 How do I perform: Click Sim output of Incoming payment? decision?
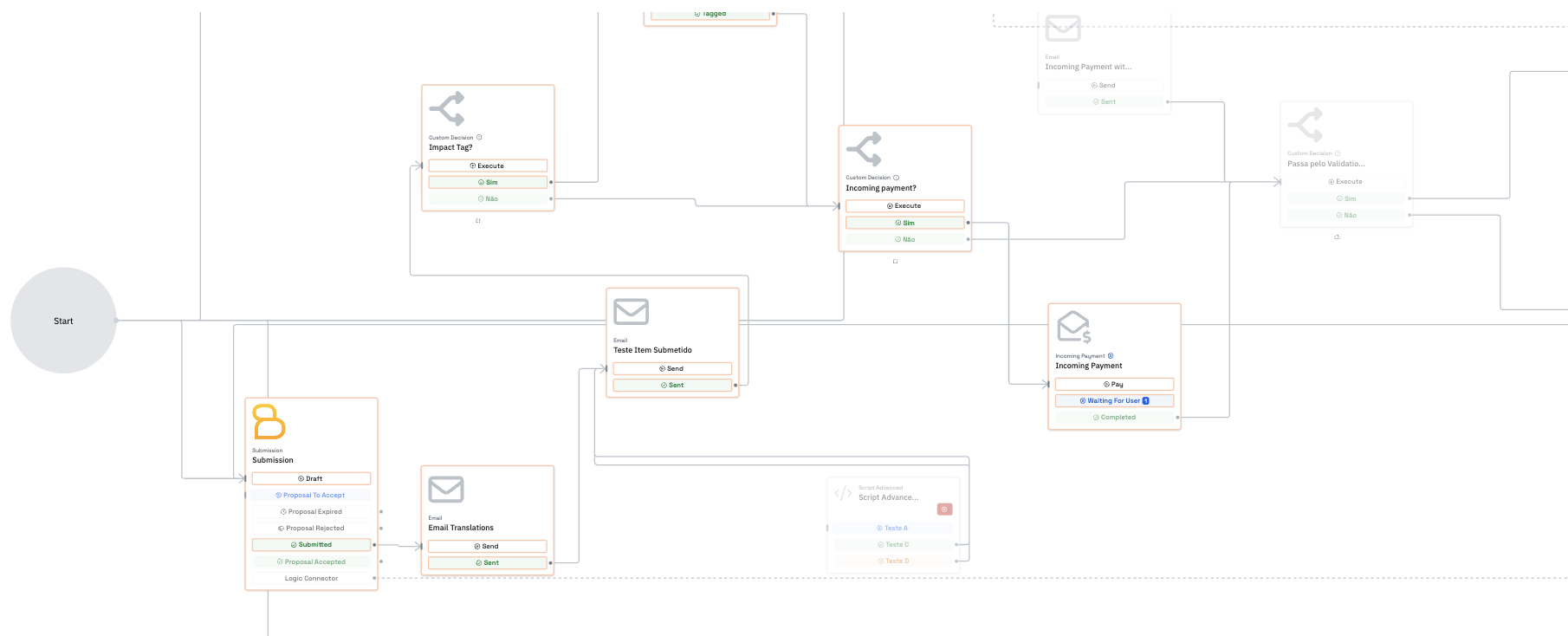click(904, 223)
